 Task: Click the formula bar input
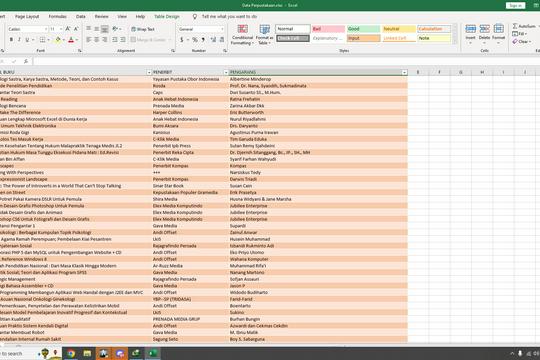click(x=286, y=61)
